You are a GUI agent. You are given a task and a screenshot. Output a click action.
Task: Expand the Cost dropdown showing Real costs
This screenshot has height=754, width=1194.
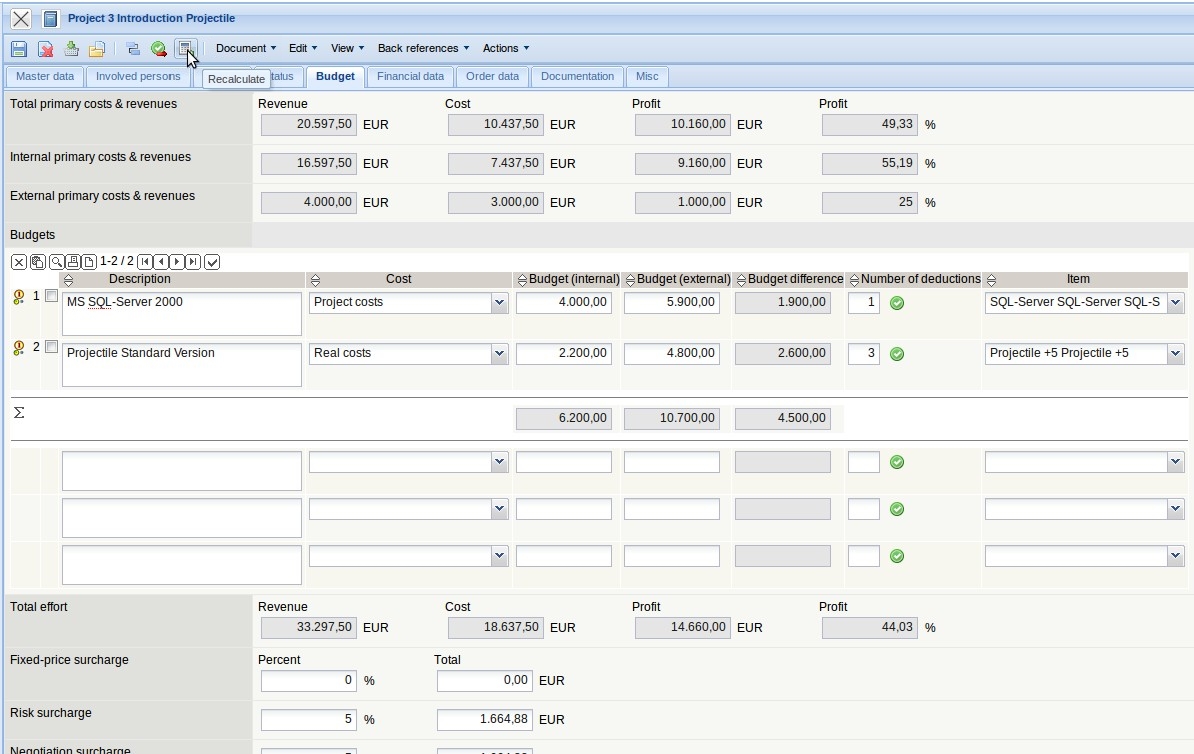coord(499,353)
